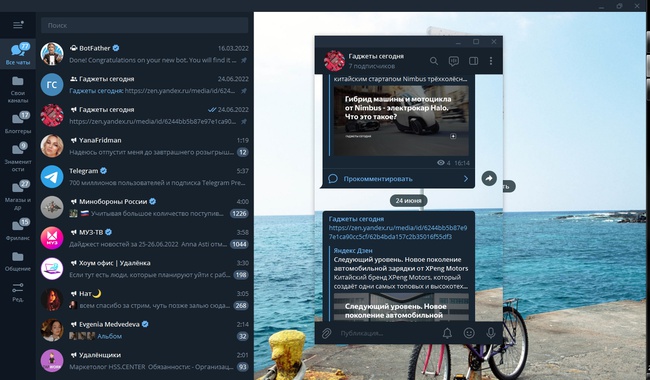Click Ред. to edit folders
The height and width of the screenshot is (380, 650).
[x=18, y=292]
